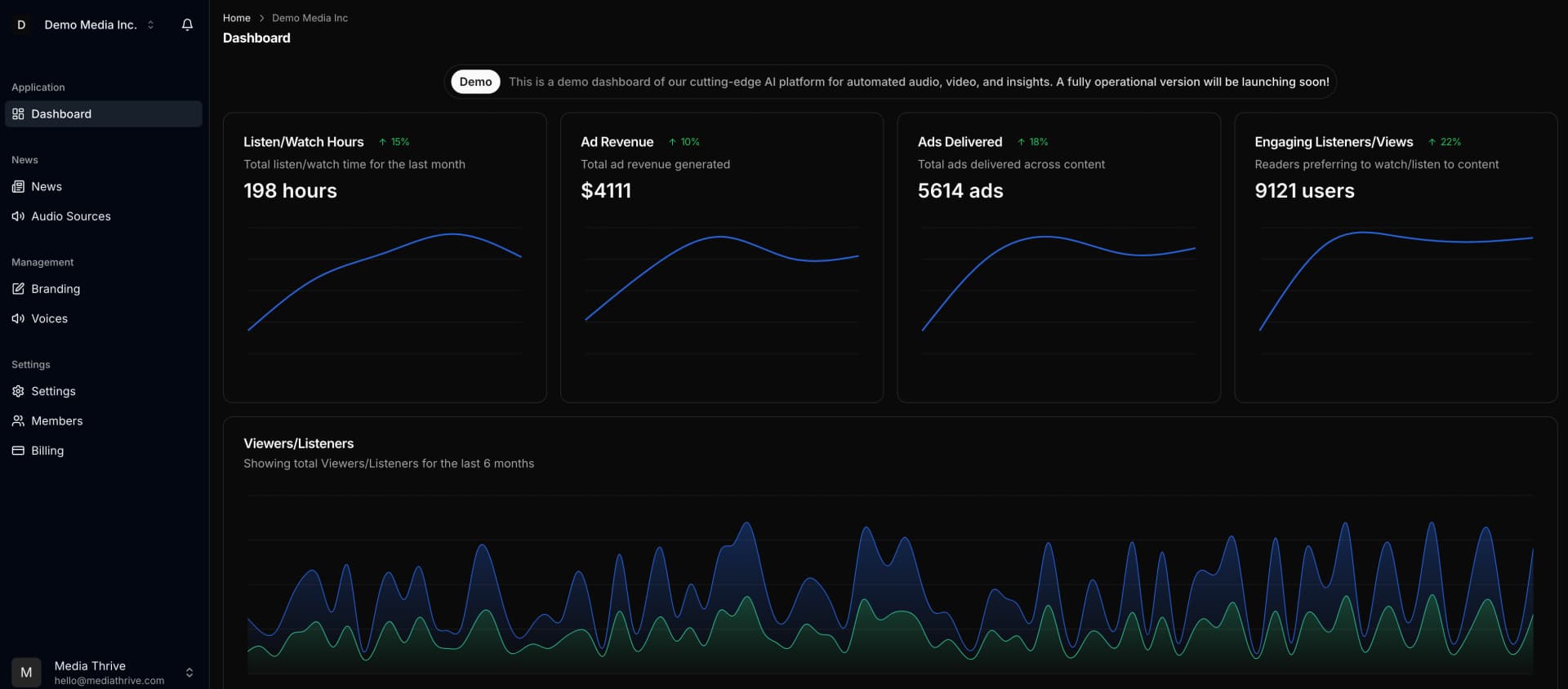The height and width of the screenshot is (689, 1568).
Task: Click the 10% growth indicator
Action: [684, 142]
